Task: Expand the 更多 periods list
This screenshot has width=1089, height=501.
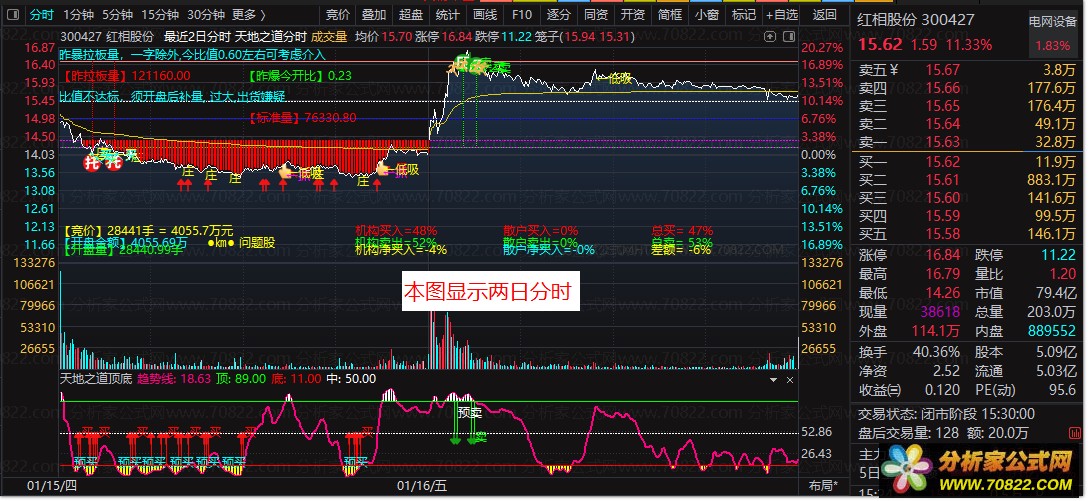Action: point(249,15)
